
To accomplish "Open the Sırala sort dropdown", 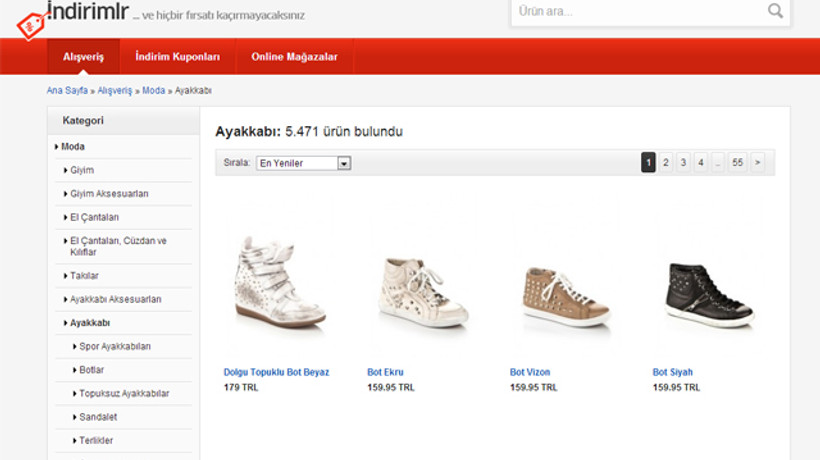I will (304, 163).
